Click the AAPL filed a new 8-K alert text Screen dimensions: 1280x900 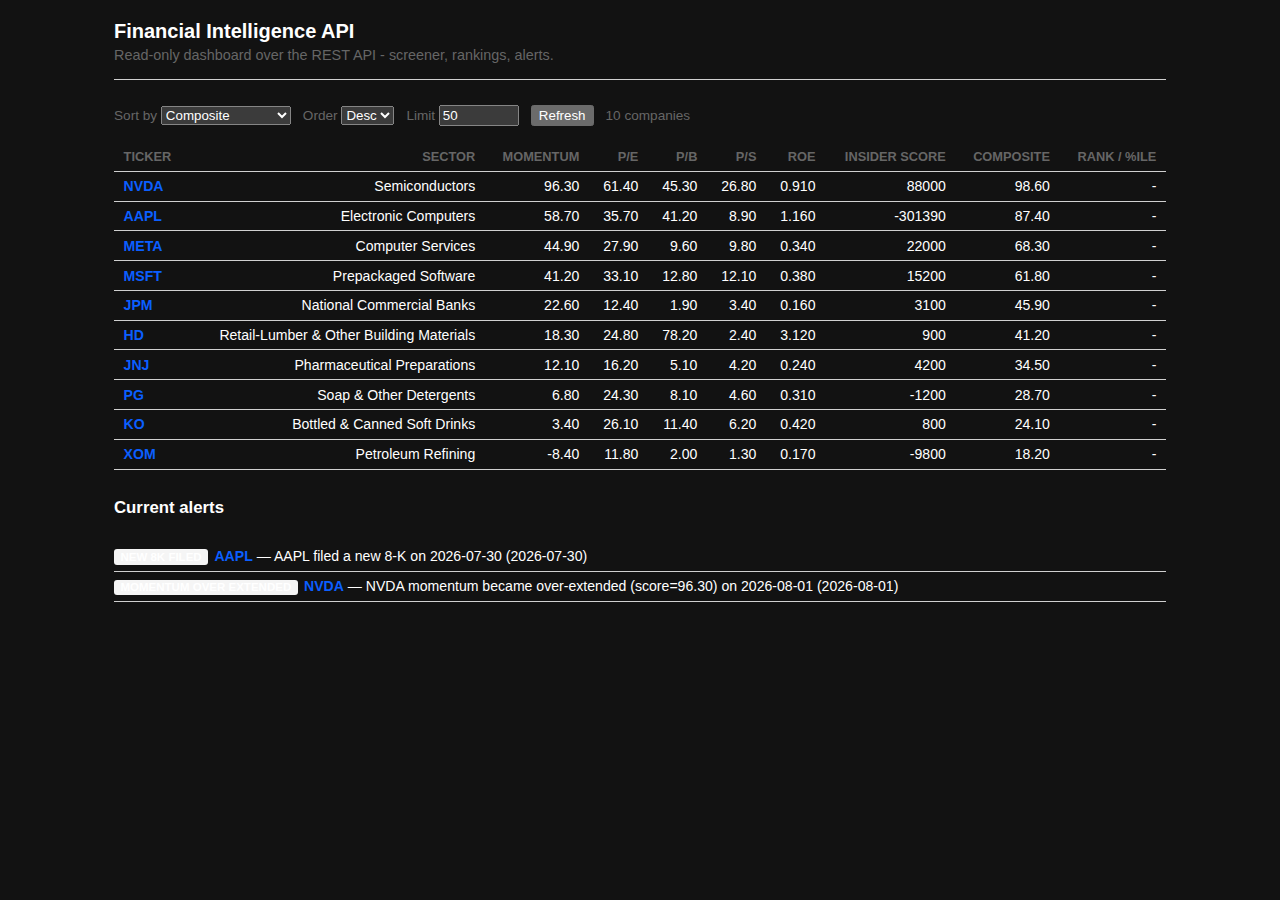[x=430, y=556]
